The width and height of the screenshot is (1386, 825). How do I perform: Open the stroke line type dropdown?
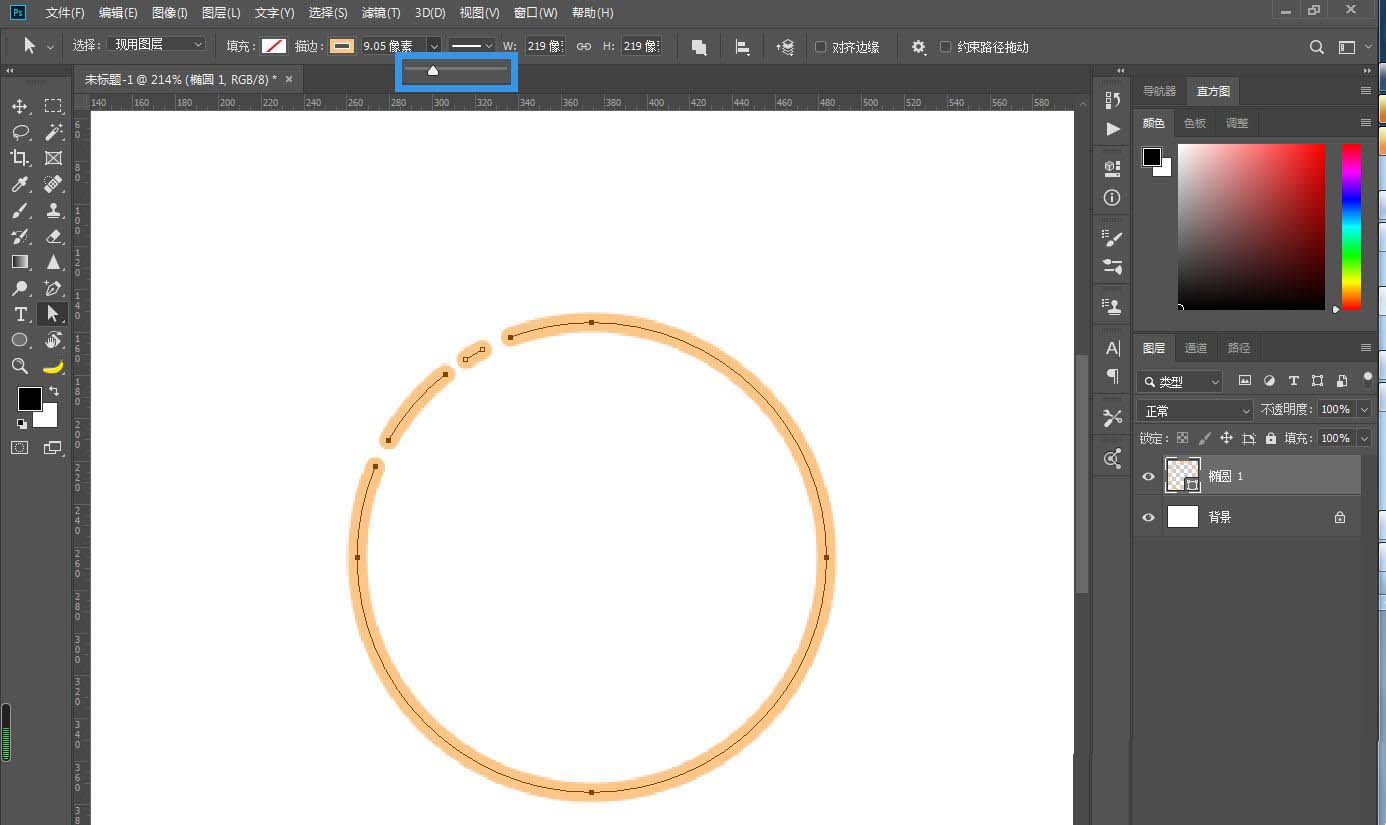[471, 46]
